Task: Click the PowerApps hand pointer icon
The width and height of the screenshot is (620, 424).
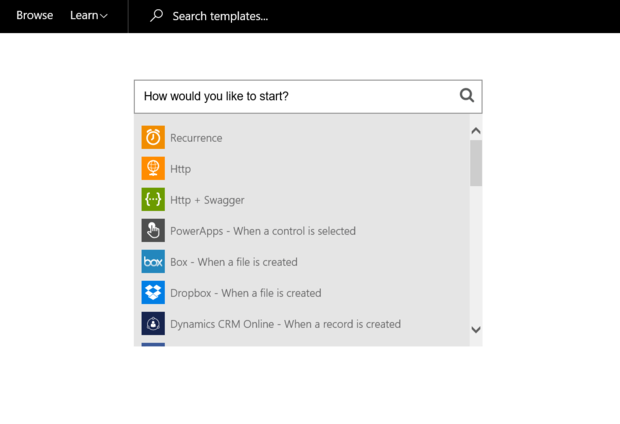Action: 153,230
